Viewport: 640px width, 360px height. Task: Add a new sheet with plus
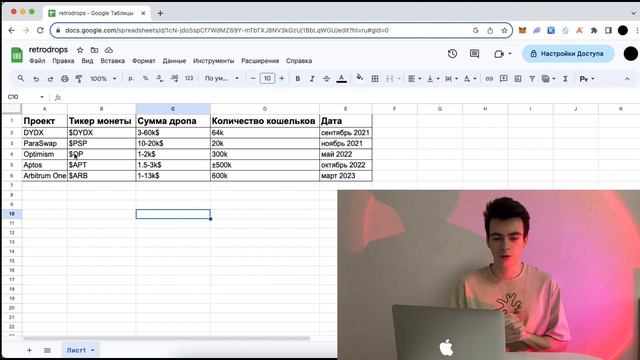click(x=29, y=350)
